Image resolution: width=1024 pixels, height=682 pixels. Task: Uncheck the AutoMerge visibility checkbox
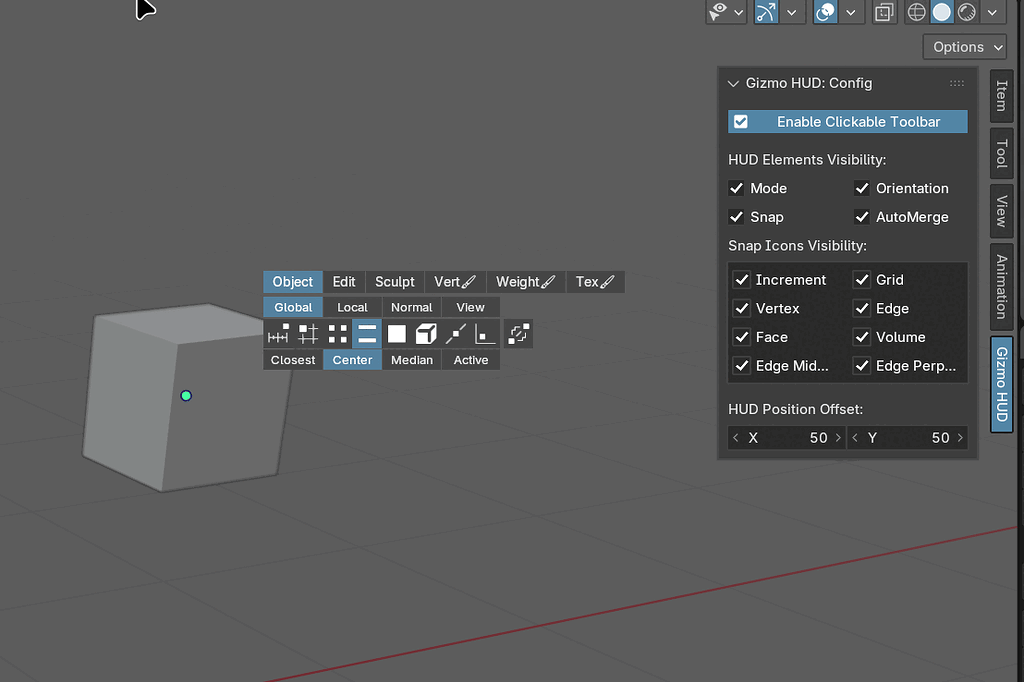862,217
